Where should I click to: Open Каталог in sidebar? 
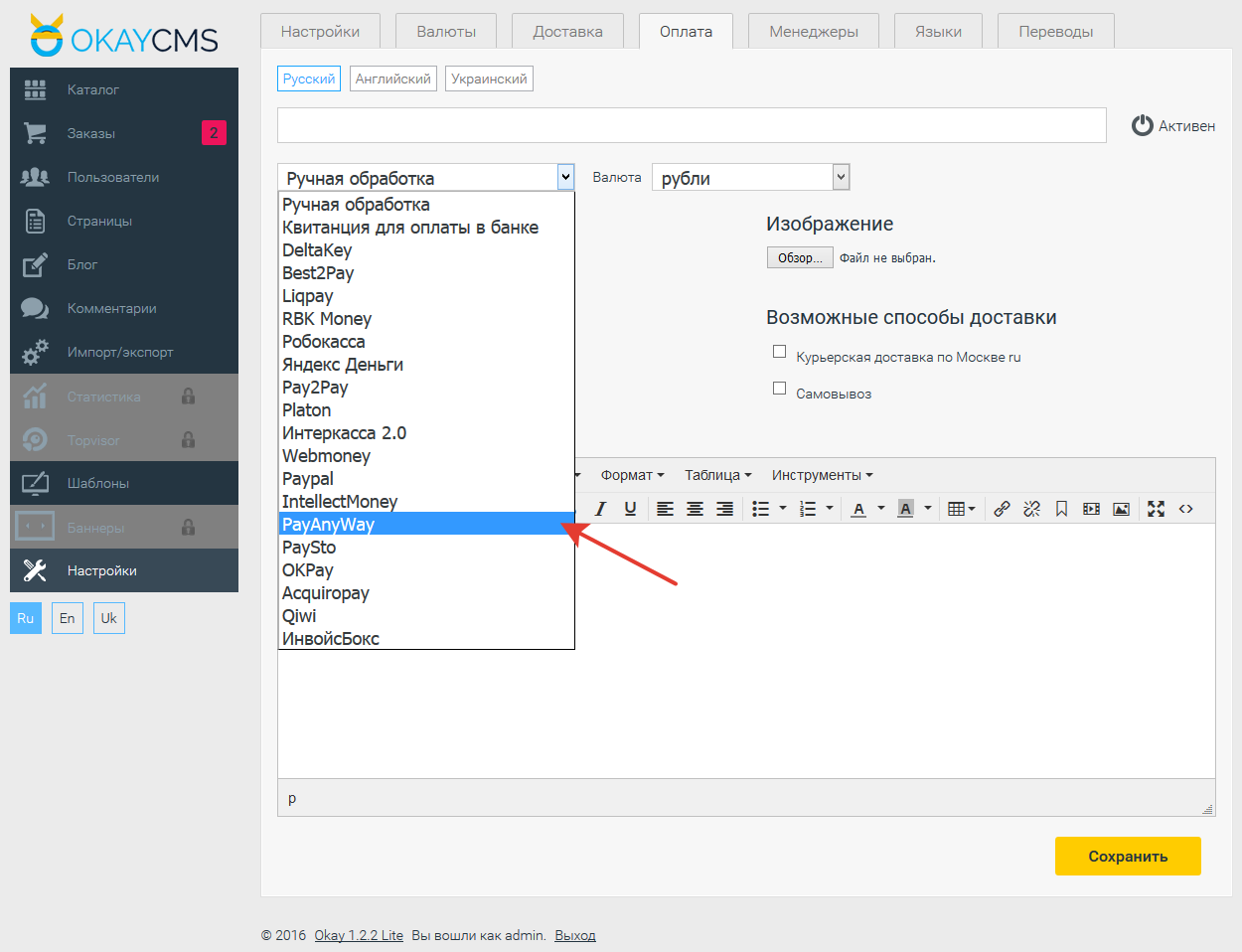tap(124, 89)
